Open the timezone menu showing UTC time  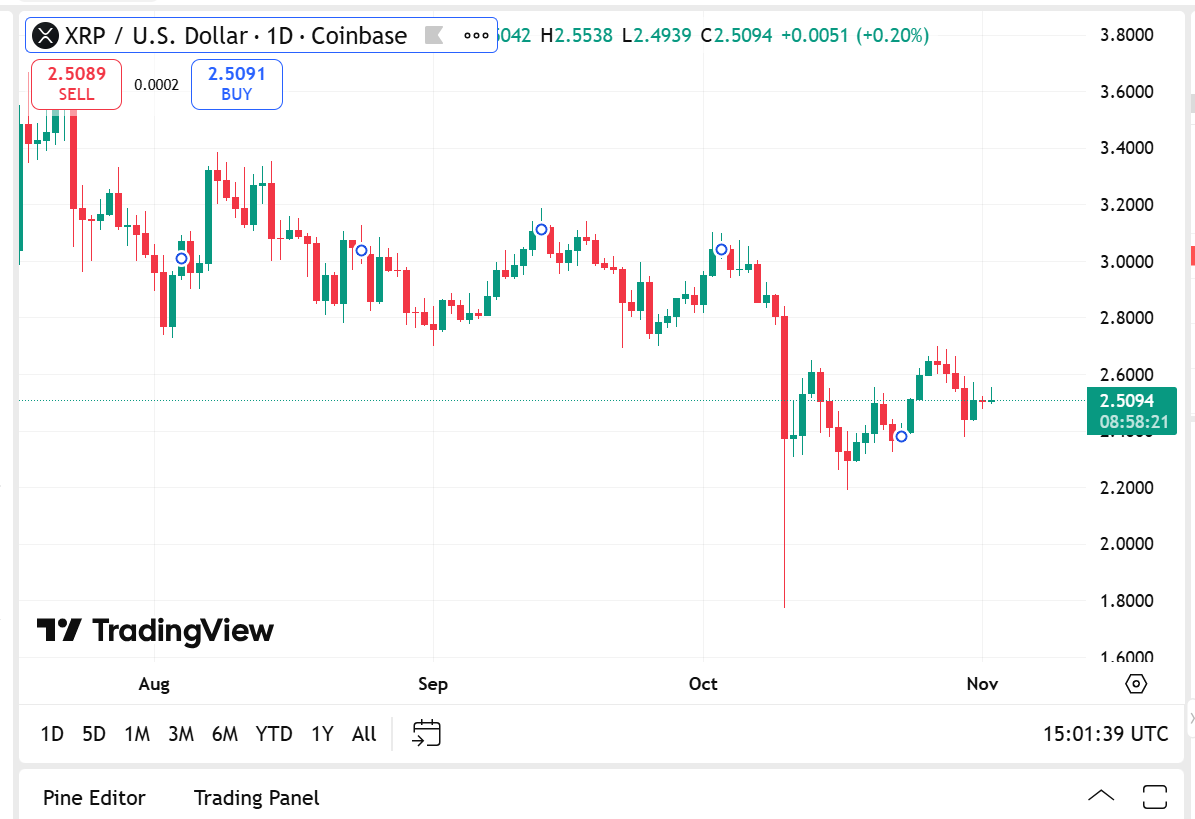point(1105,734)
